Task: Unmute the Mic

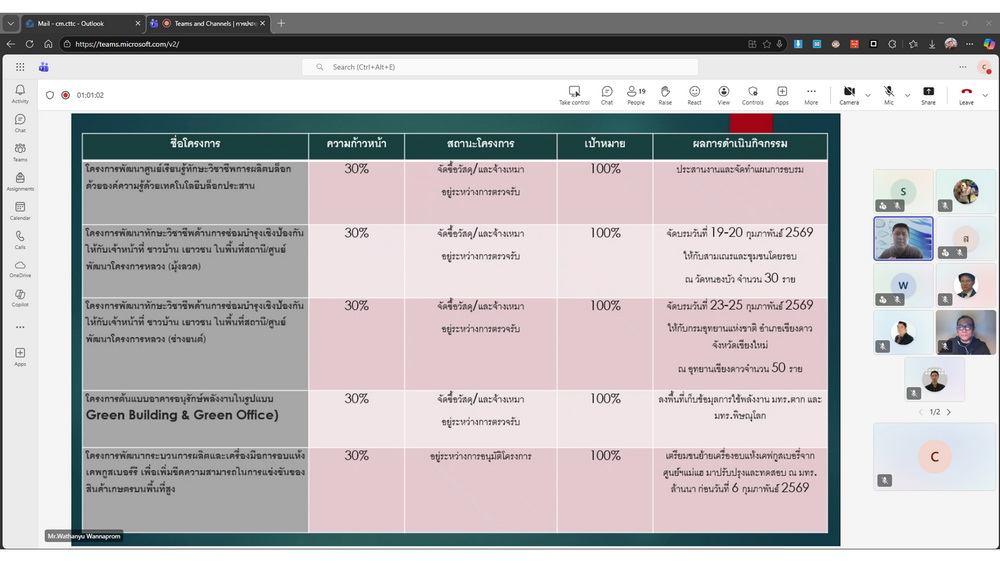Action: click(x=889, y=95)
